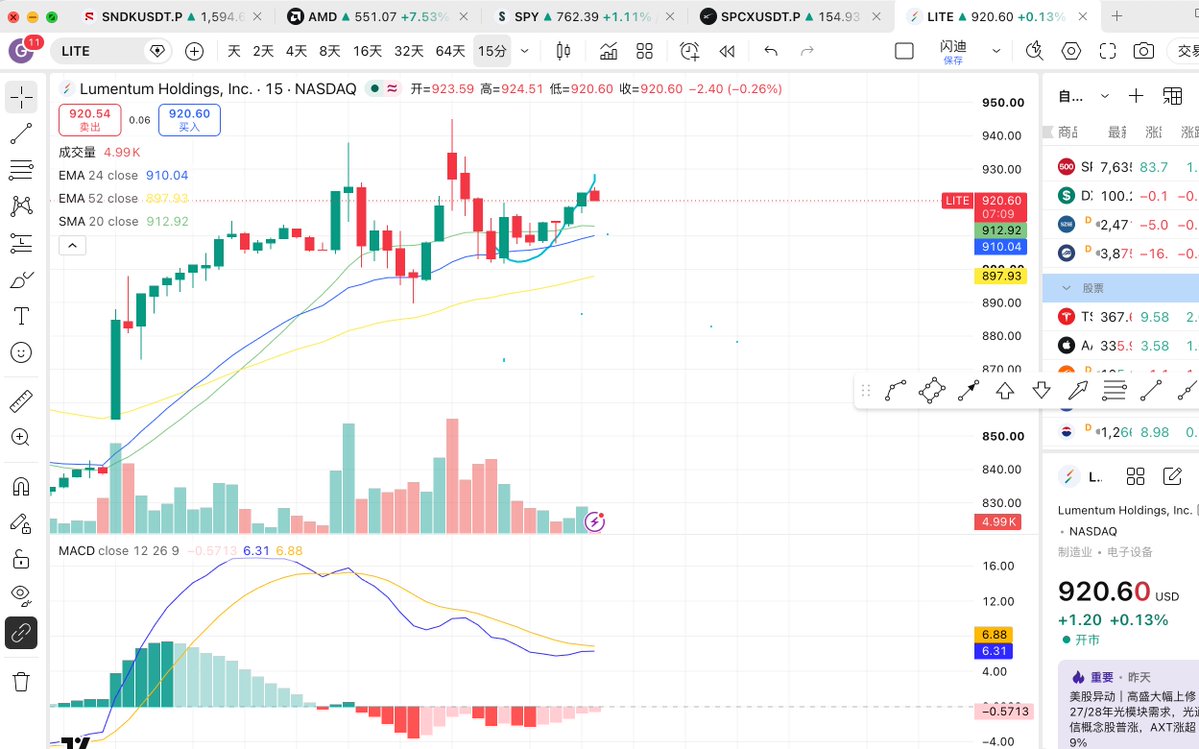The height and width of the screenshot is (749, 1199).
Task: Click the plus circle to compare symbols
Action: tap(194, 51)
